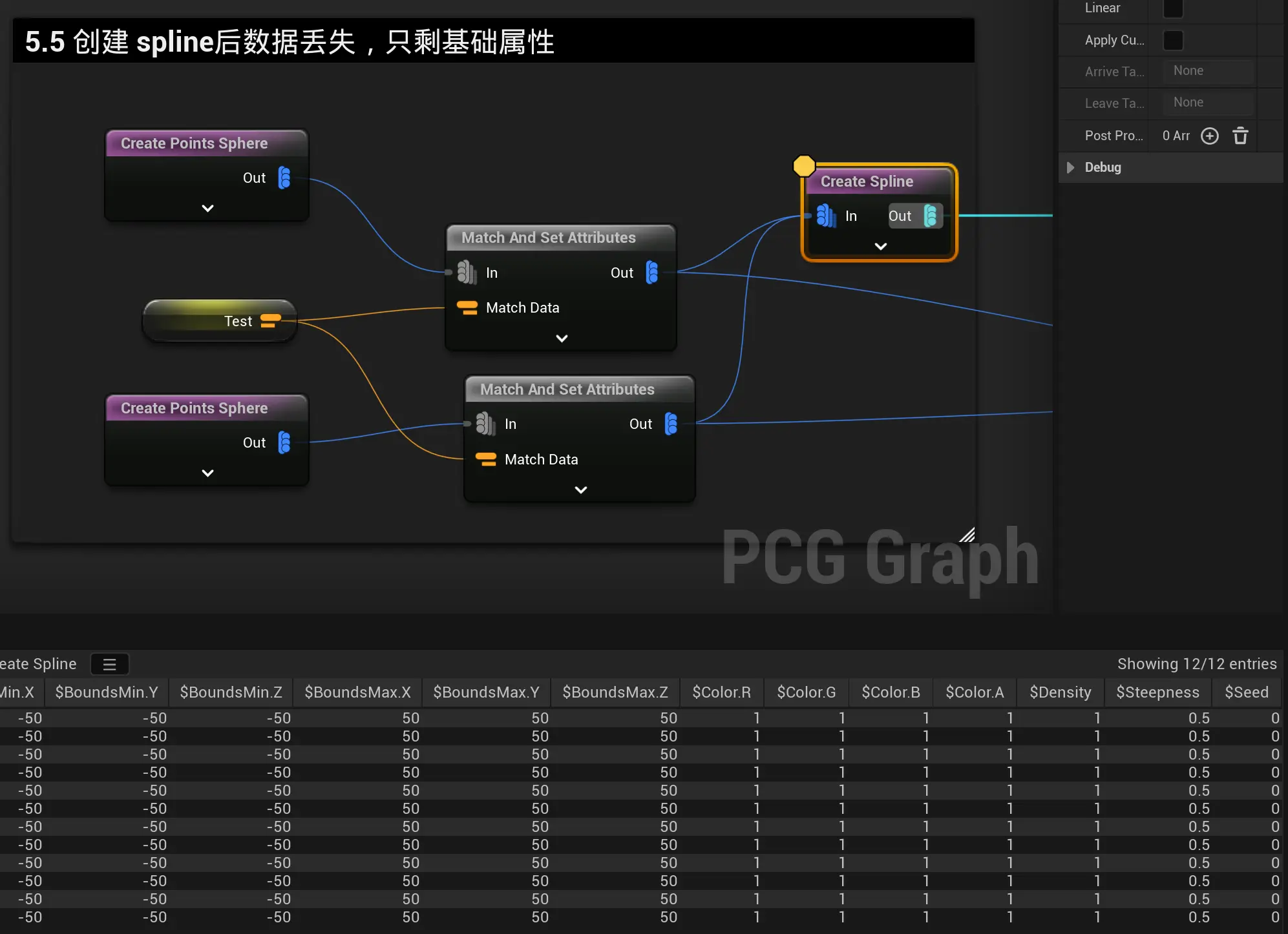Open the attribute table filter menu

pos(109,664)
